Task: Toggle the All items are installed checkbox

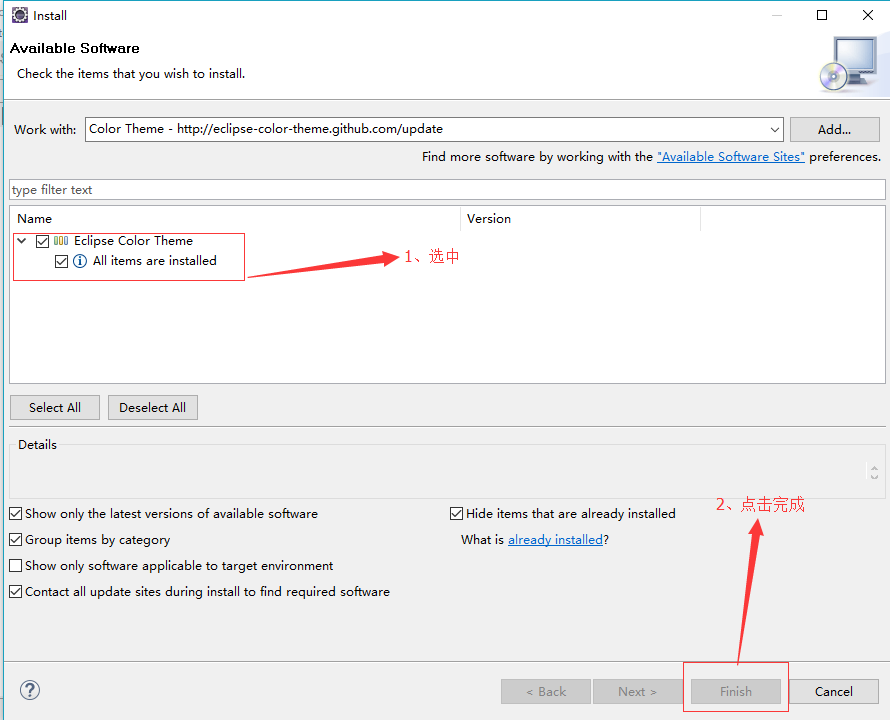Action: (61, 261)
